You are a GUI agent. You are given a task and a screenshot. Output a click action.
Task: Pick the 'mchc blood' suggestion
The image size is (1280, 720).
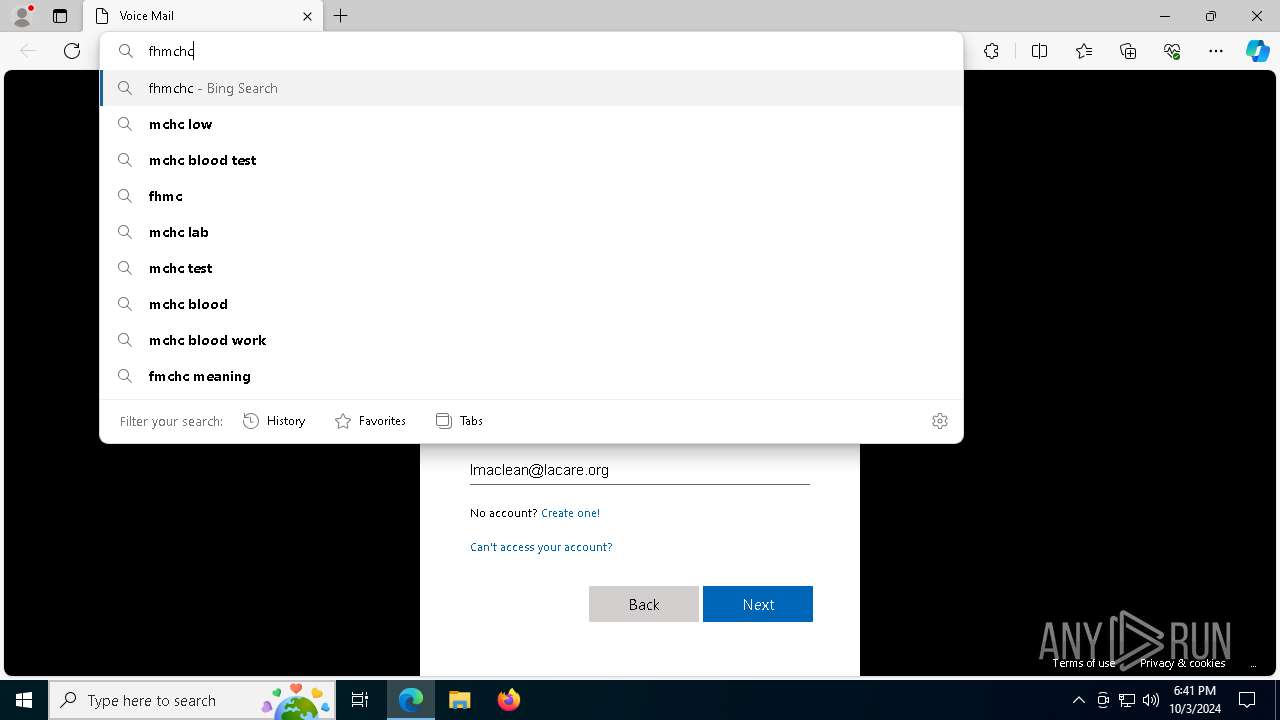(531, 304)
